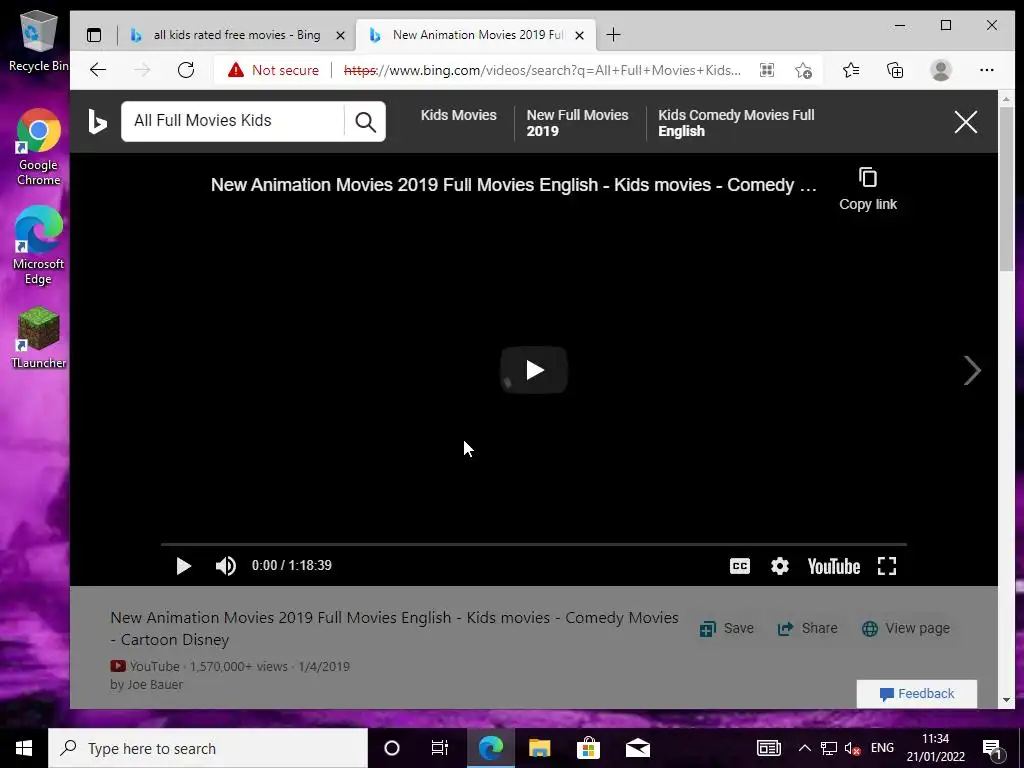Viewport: 1024px width, 768px height.
Task: Open Edge Settings and more menu
Action: 987,70
